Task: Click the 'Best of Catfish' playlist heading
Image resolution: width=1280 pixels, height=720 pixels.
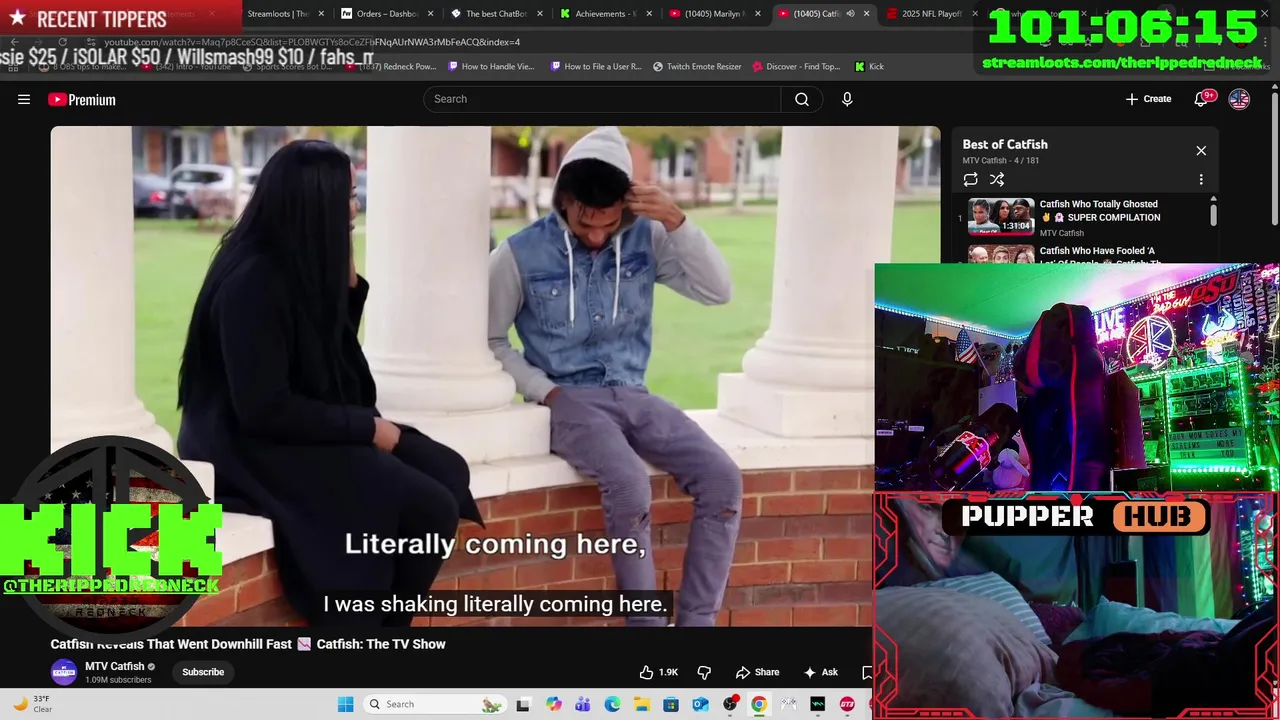Action: 1005,144
